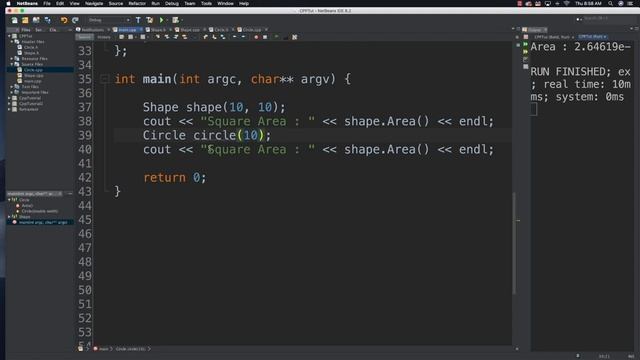640x360 pixels.
Task: Open the Debug Project dropdown arrow
Action: pos(181,20)
